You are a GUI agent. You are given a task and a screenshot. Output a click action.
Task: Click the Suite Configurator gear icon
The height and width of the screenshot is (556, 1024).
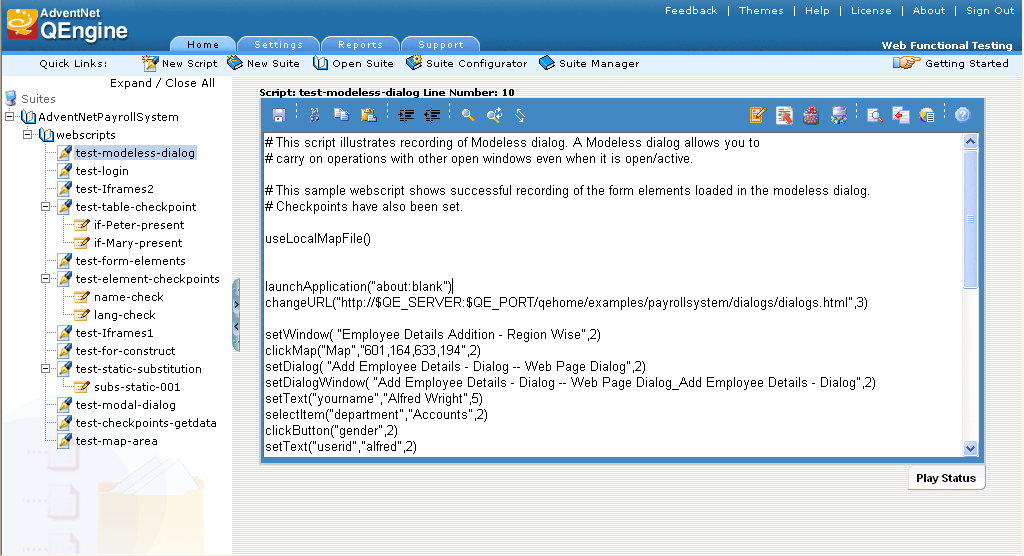(413, 63)
